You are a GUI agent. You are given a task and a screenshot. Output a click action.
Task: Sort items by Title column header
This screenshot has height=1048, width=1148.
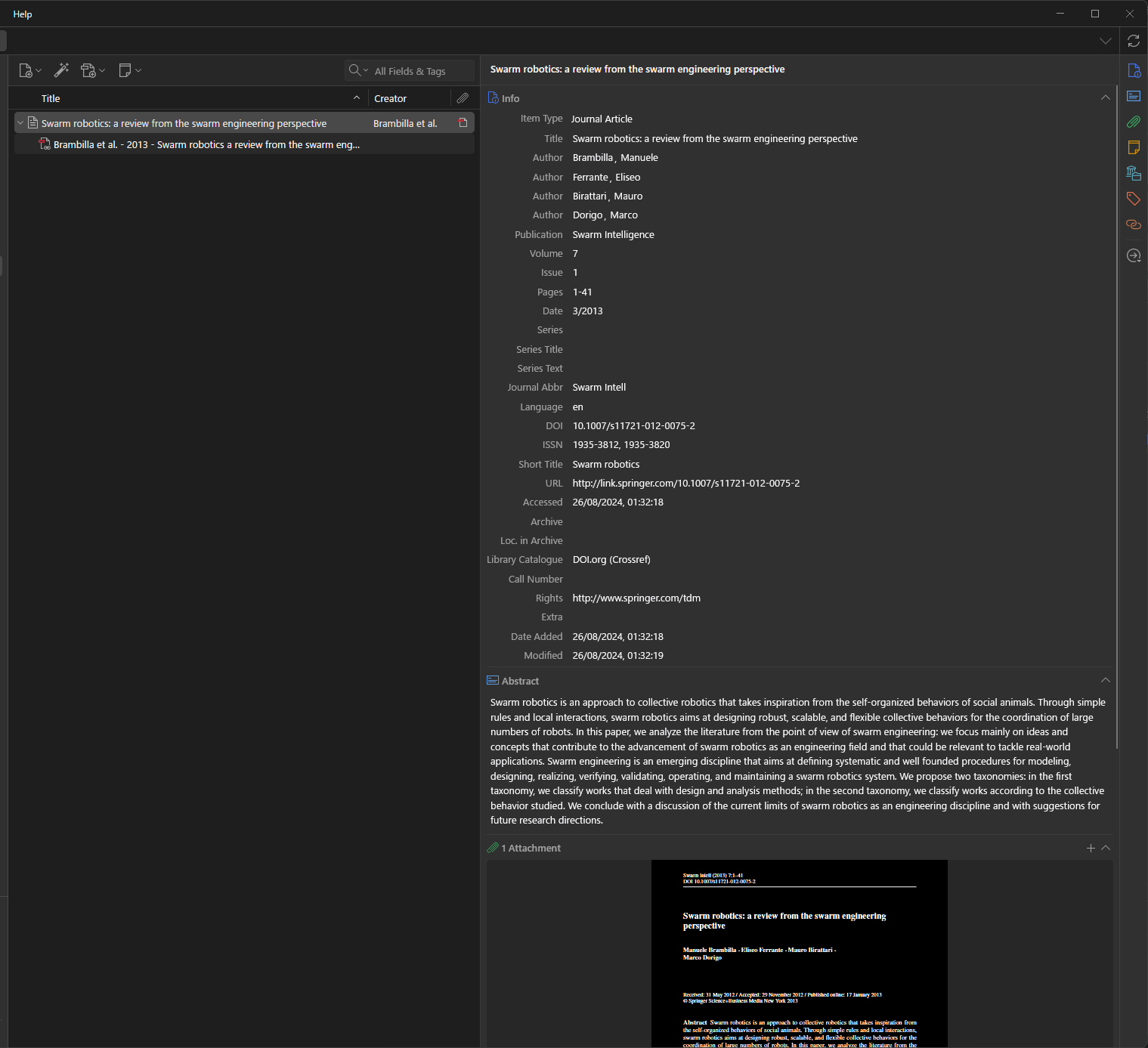pyautogui.click(x=189, y=98)
